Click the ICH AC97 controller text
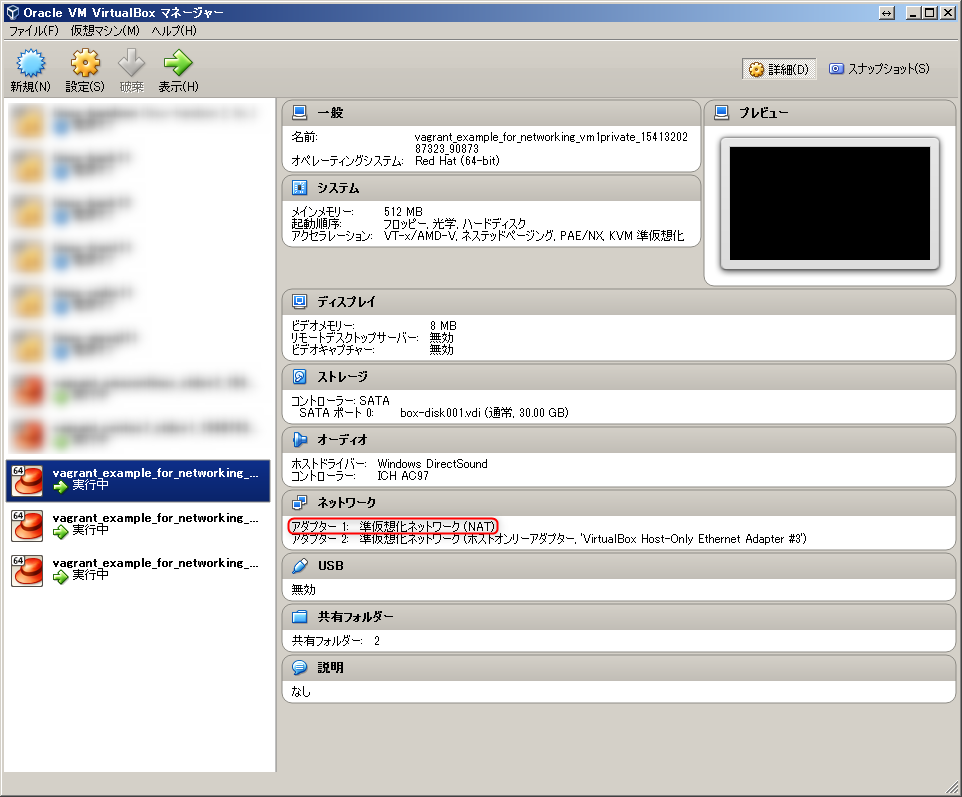This screenshot has width=962, height=797. [x=402, y=476]
